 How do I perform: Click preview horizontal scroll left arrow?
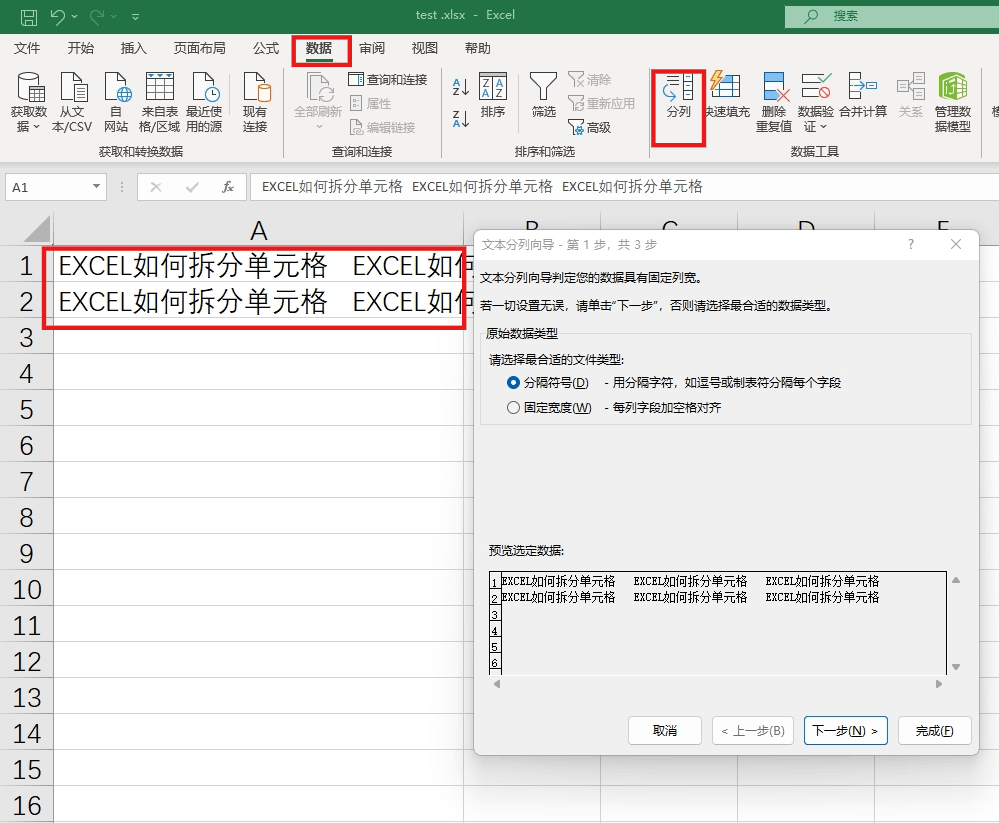point(497,684)
